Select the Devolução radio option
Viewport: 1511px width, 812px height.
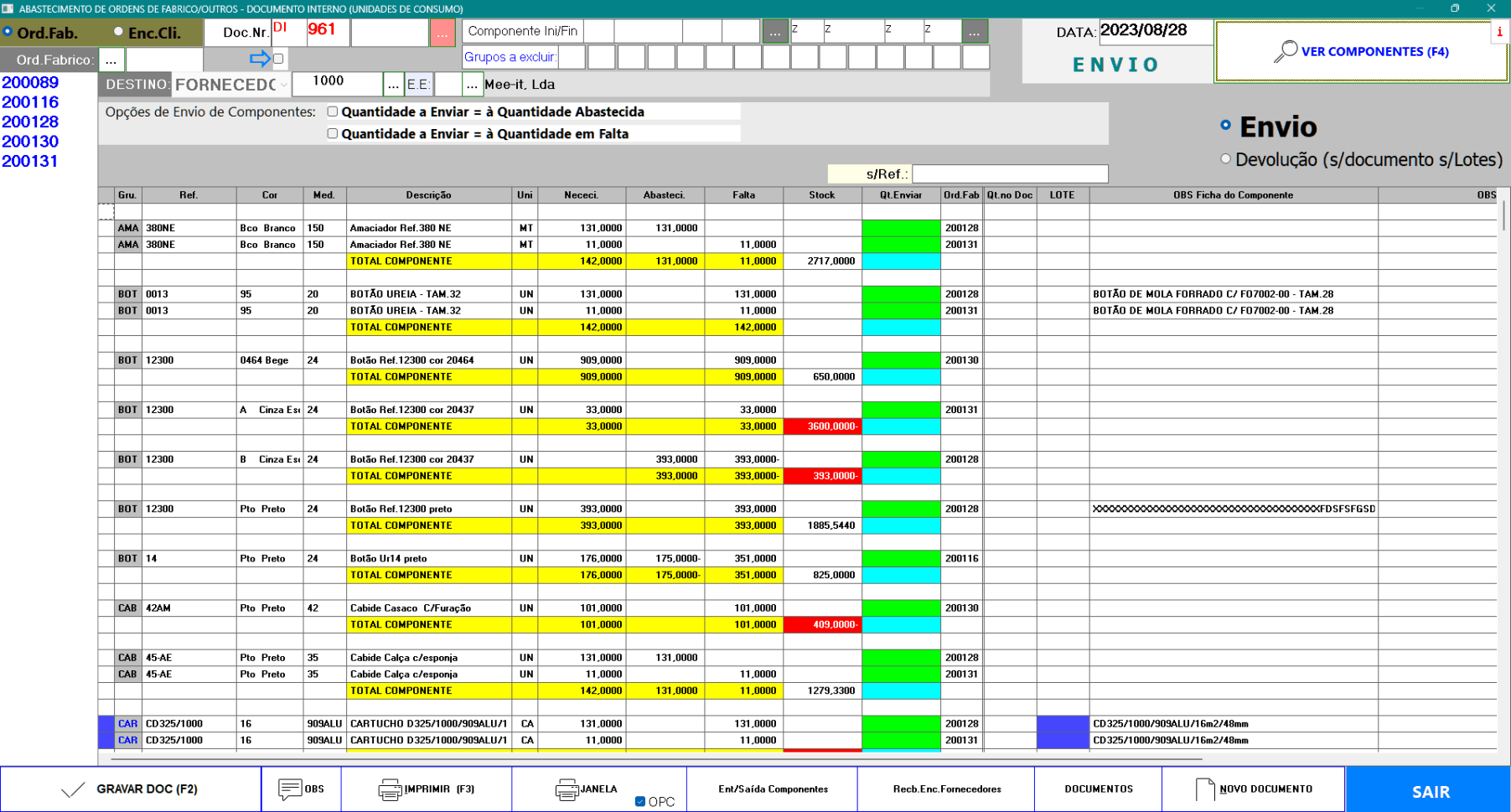coord(1225,159)
